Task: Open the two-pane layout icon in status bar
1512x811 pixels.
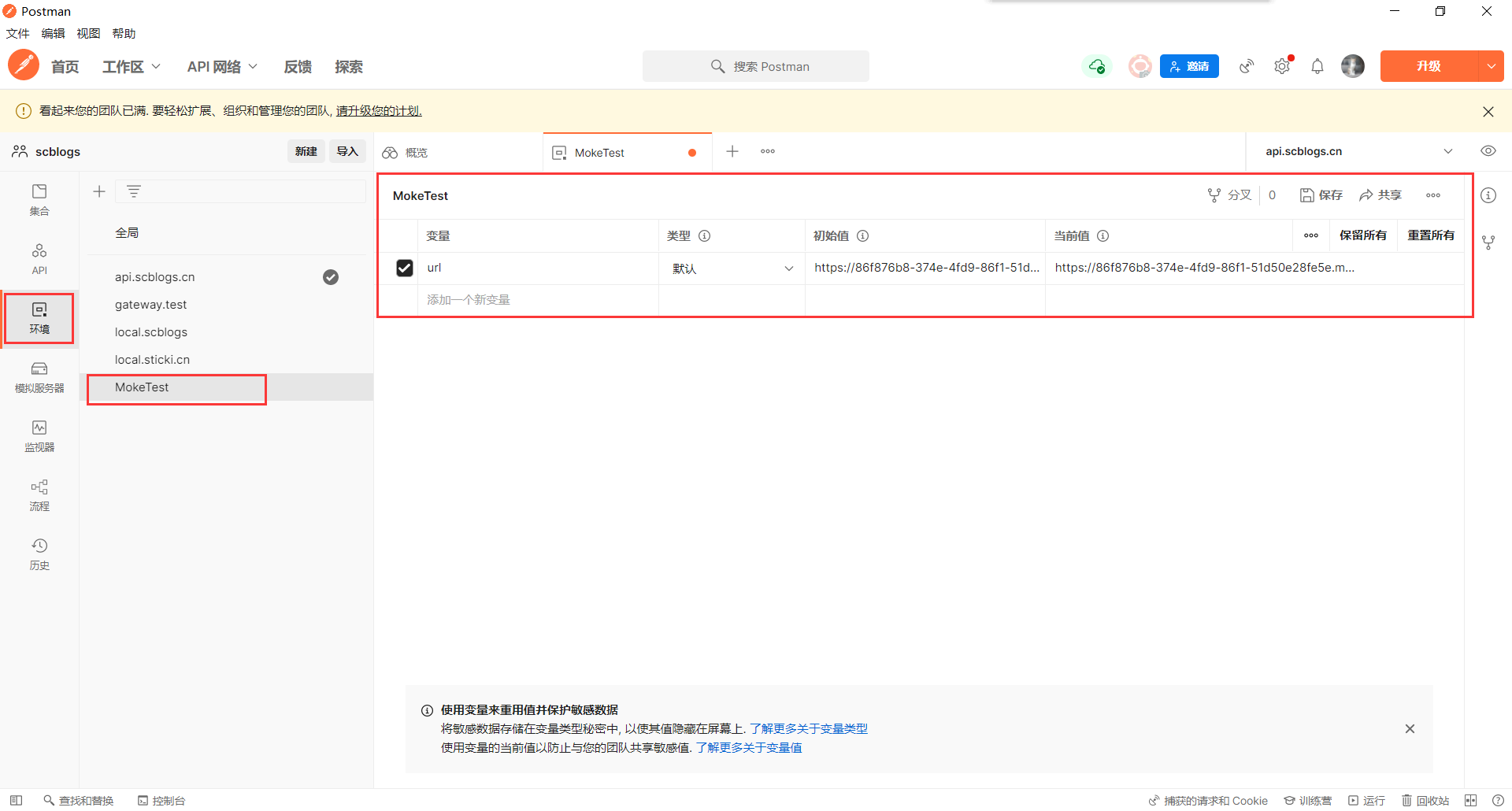Action: [1471, 800]
